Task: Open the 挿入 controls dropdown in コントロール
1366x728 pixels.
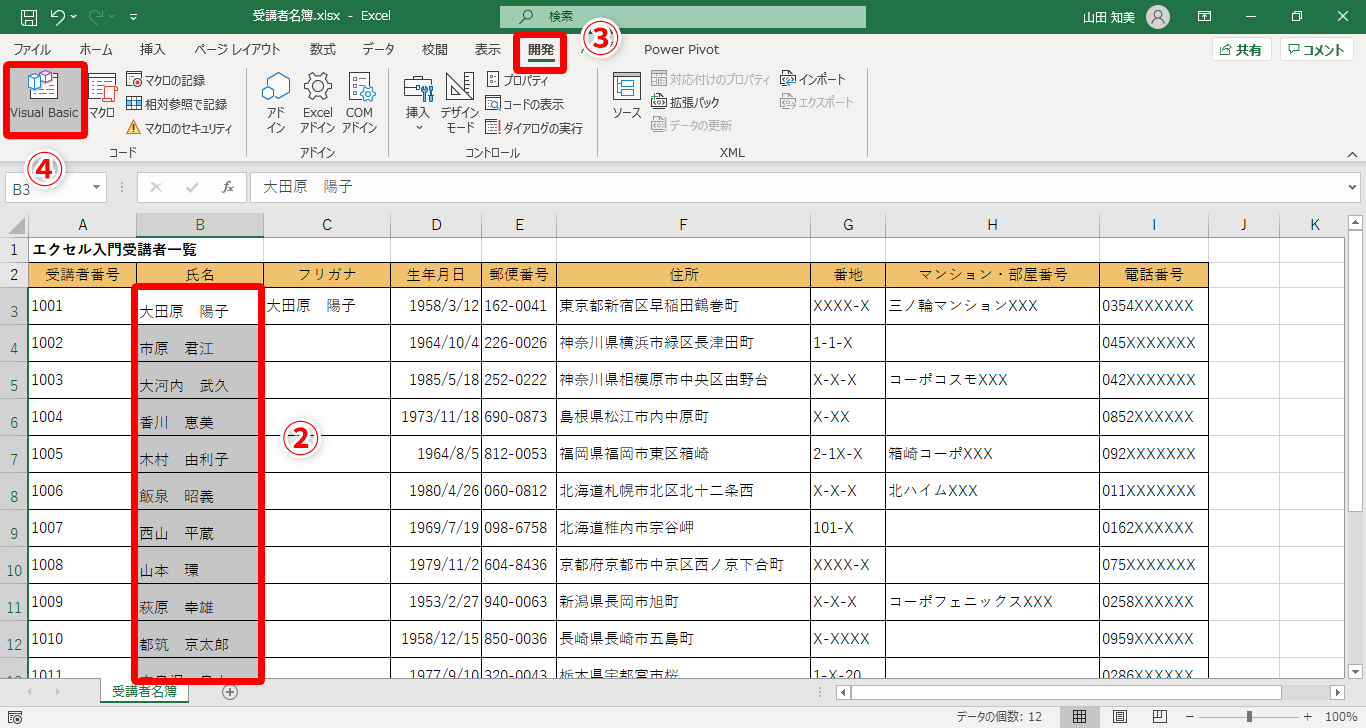Action: pyautogui.click(x=418, y=103)
